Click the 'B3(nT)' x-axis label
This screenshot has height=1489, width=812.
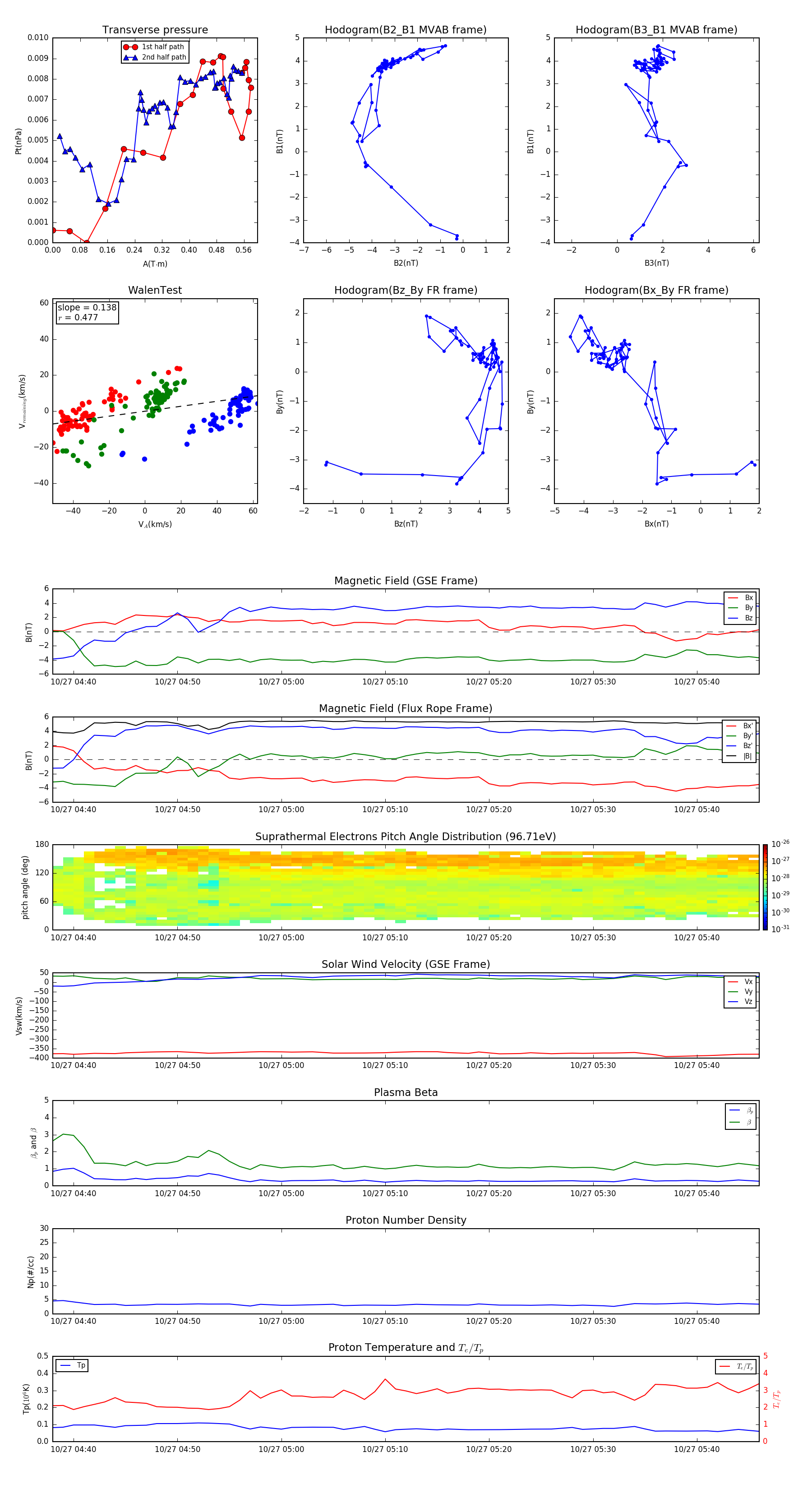point(656,263)
